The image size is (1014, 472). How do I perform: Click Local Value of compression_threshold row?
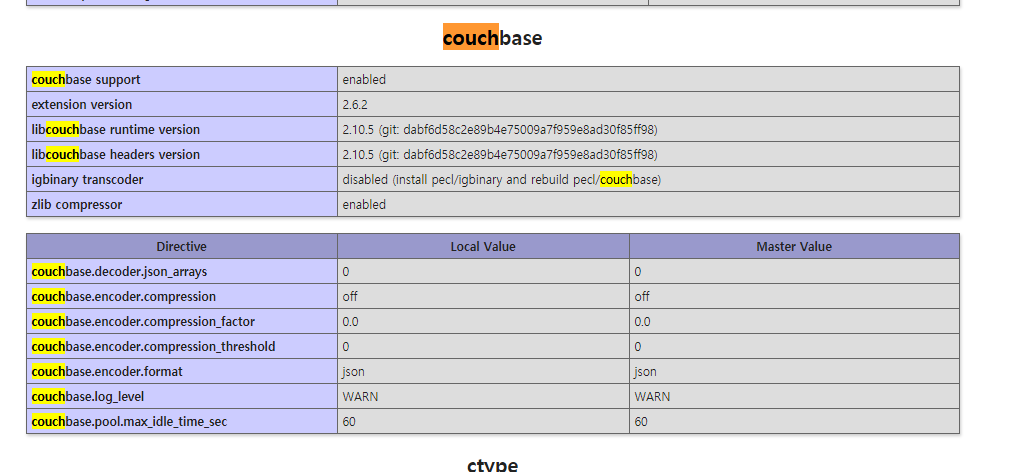pos(346,347)
